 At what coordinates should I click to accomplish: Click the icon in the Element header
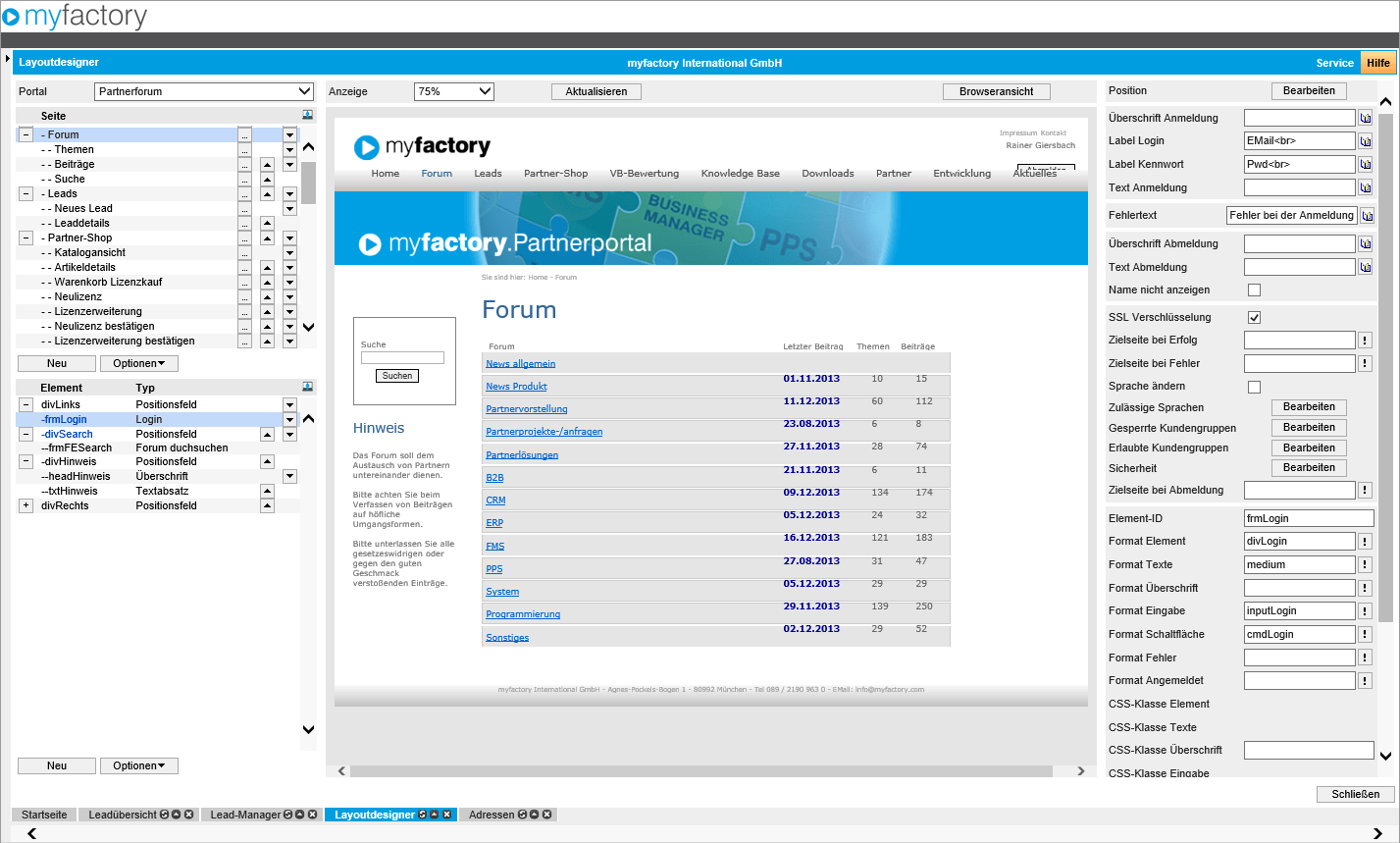click(308, 387)
